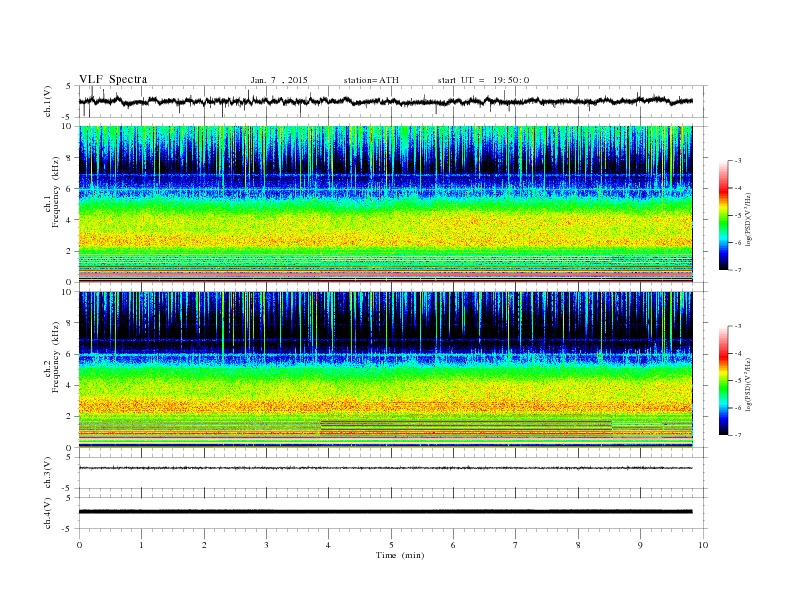Click the time axis tick label '9'
The height and width of the screenshot is (612, 792).
coord(640,545)
